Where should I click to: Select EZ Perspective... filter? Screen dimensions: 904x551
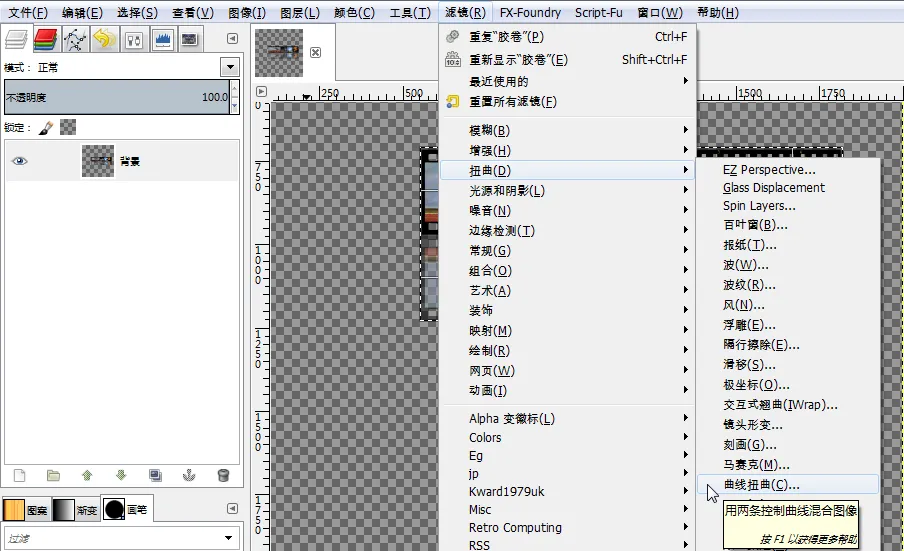tap(788, 169)
